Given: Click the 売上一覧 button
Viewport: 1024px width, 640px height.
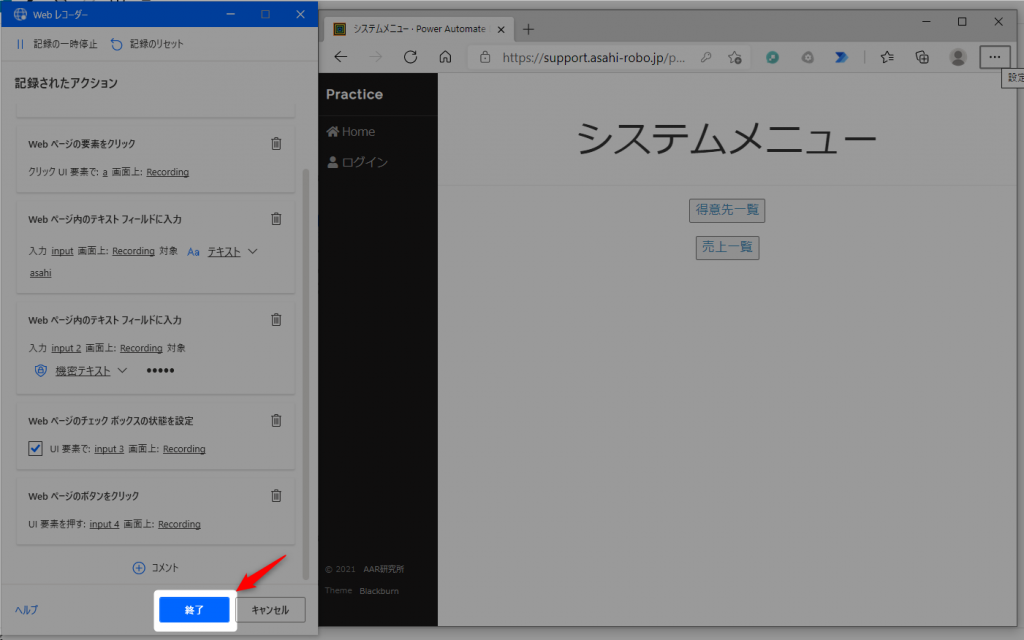Looking at the screenshot, I should [727, 248].
